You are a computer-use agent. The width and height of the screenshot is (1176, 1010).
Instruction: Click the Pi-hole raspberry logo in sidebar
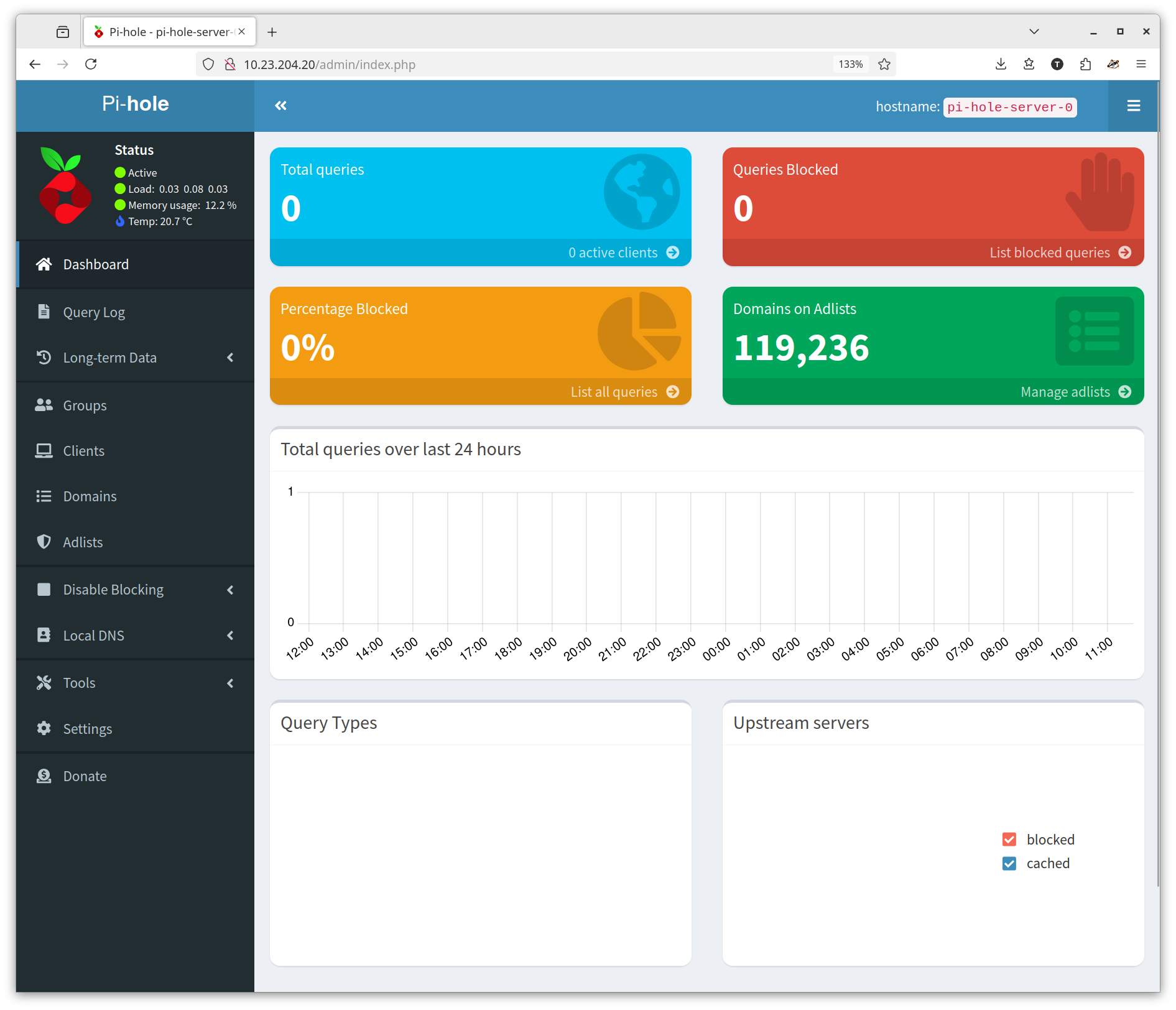[x=65, y=185]
